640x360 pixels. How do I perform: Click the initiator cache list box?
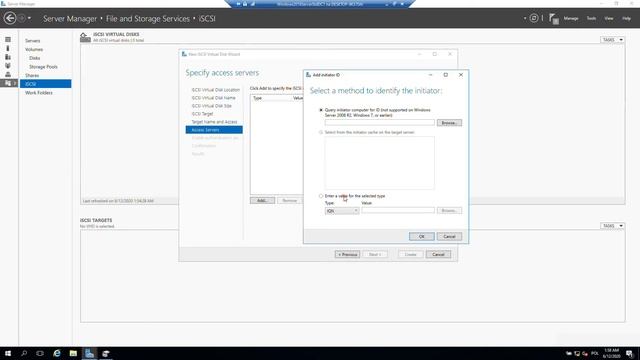coord(380,163)
